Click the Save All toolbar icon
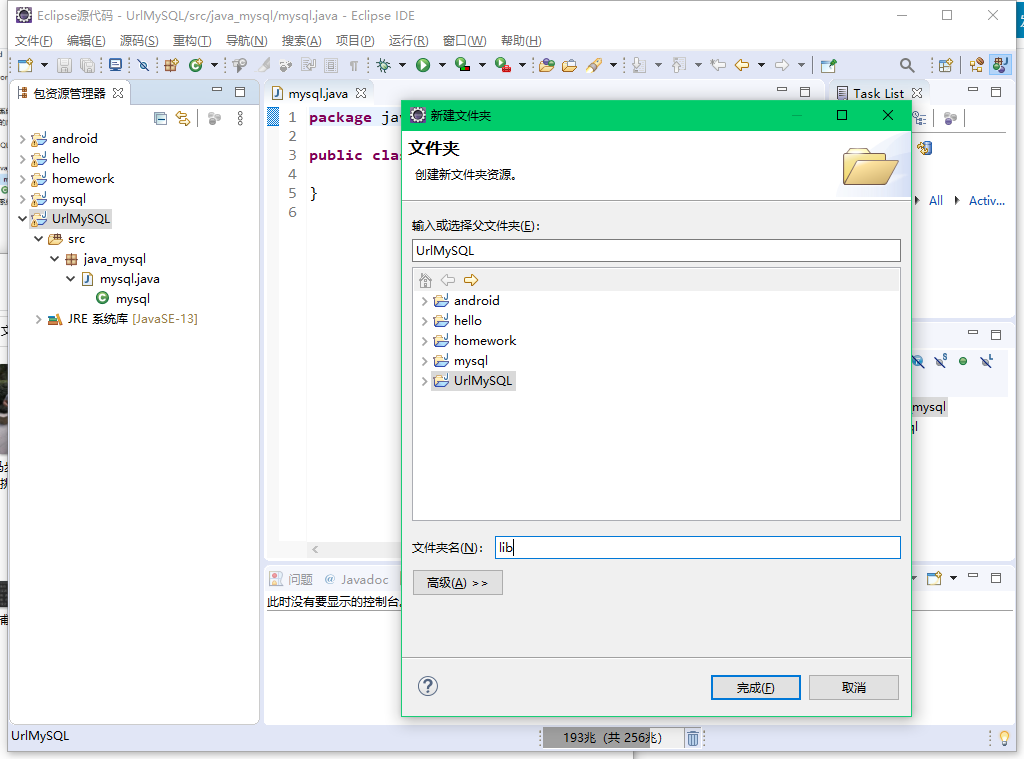The image size is (1024, 759). click(86, 63)
